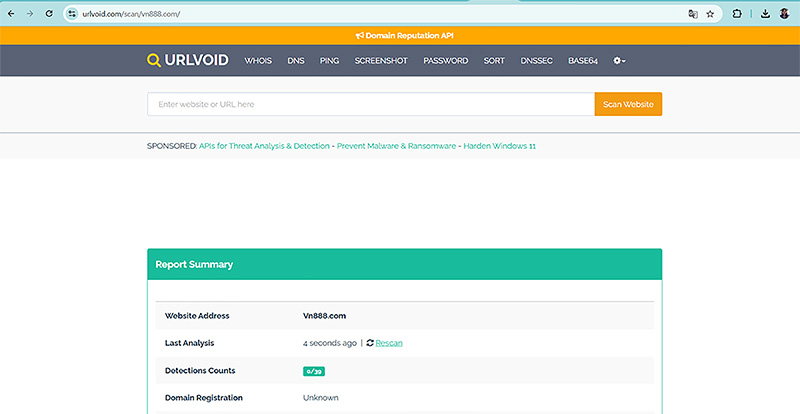Screen dimensions: 800x414
Task: Open 'APIs for Threat Analysis & Detection' link
Action: tap(264, 146)
